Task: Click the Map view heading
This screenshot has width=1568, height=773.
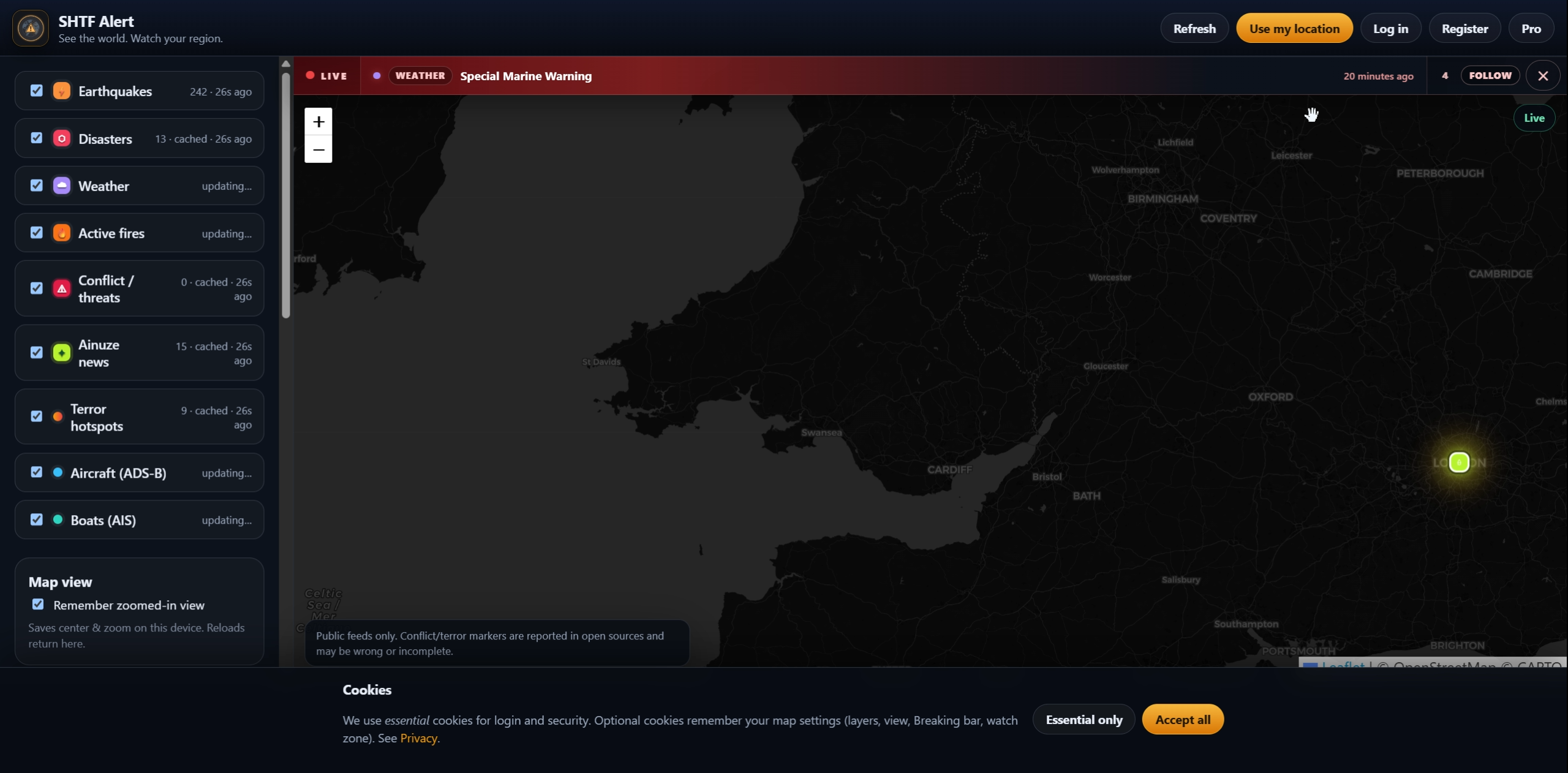Action: click(x=60, y=582)
